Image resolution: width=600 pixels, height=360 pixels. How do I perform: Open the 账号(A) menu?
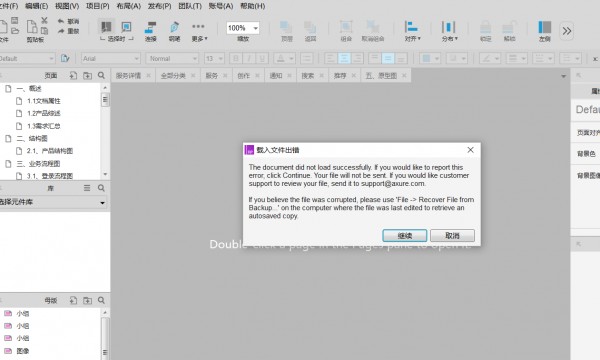click(x=221, y=6)
